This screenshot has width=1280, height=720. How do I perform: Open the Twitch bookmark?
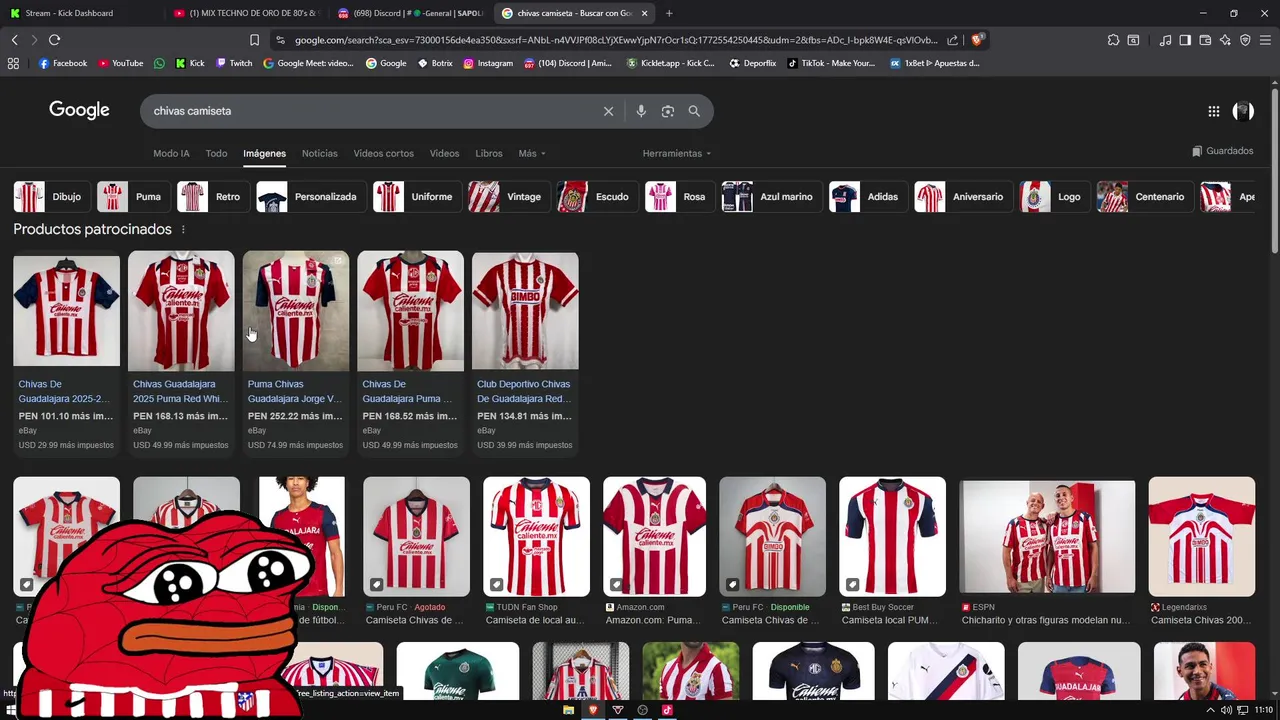point(234,63)
